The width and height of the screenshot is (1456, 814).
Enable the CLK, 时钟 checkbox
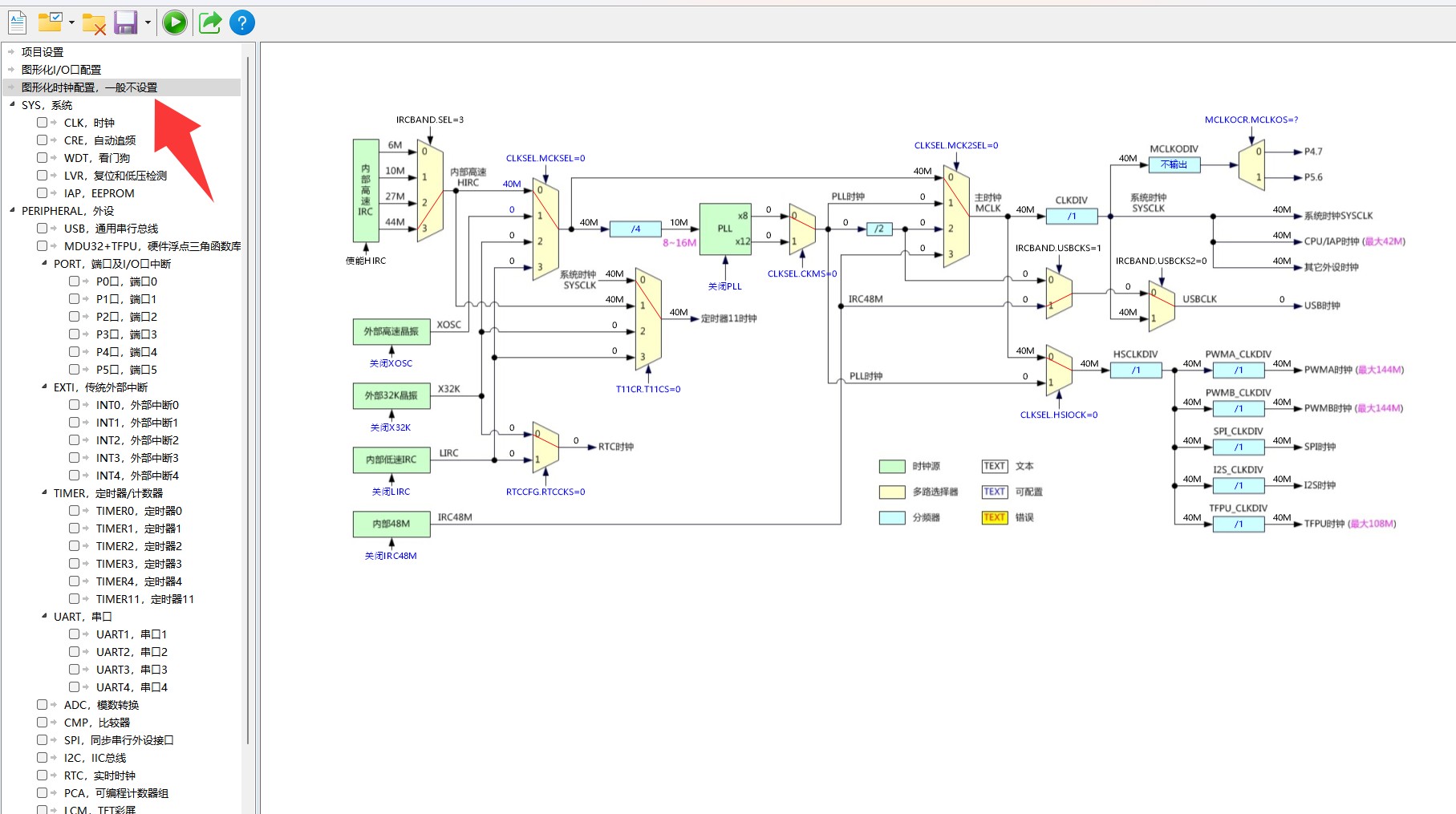pos(42,123)
